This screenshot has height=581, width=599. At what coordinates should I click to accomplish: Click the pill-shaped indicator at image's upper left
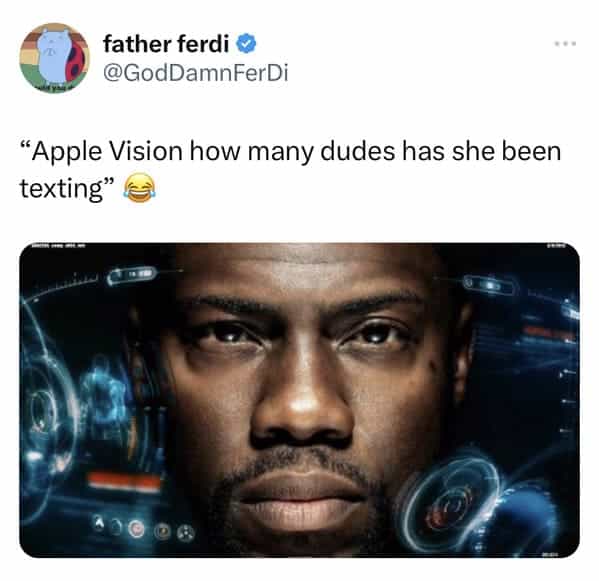(x=132, y=275)
